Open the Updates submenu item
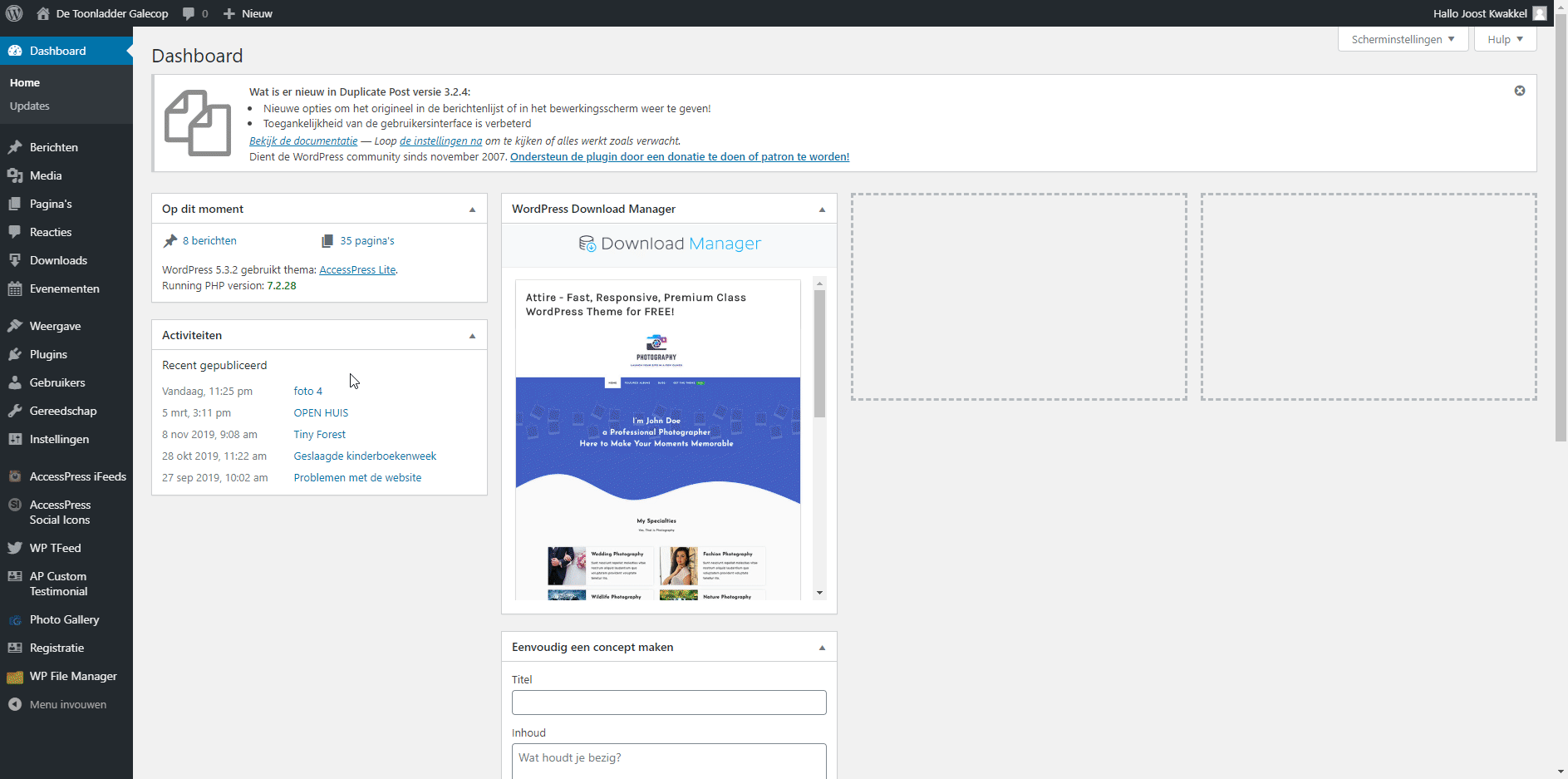This screenshot has height=779, width=1568. coord(30,106)
